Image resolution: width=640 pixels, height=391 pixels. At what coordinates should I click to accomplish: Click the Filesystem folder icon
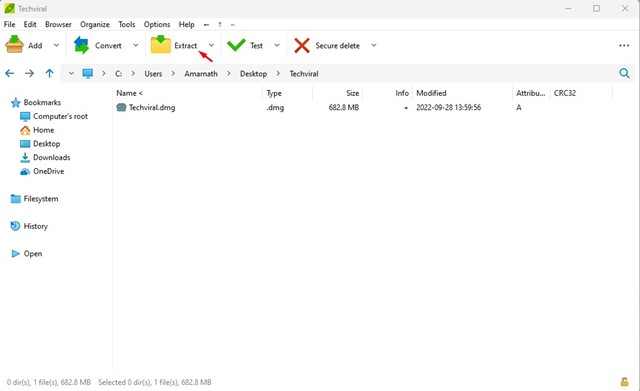point(16,199)
